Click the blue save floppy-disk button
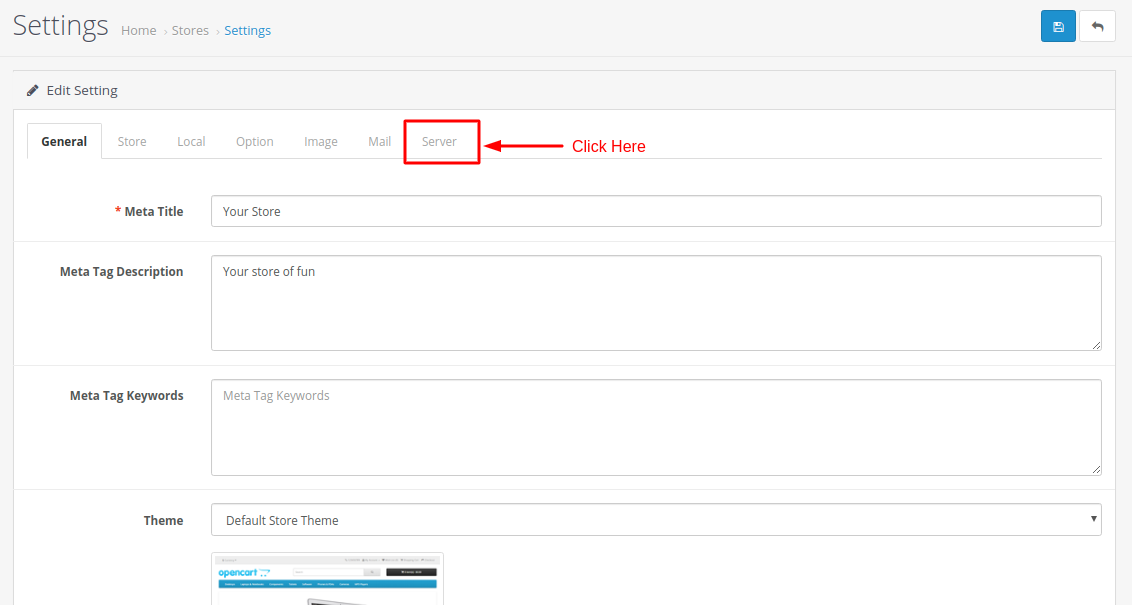 (1058, 27)
